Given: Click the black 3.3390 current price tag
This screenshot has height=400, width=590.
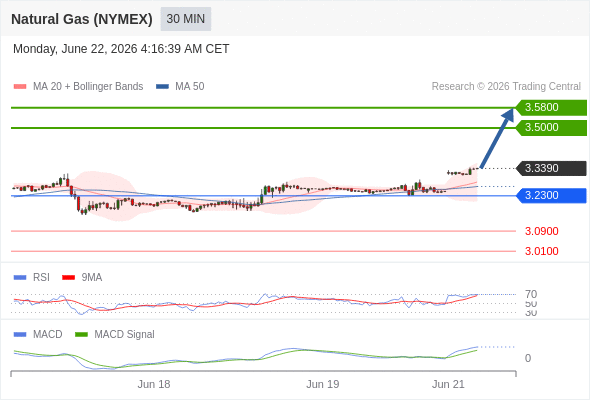Looking at the screenshot, I should 551,168.
